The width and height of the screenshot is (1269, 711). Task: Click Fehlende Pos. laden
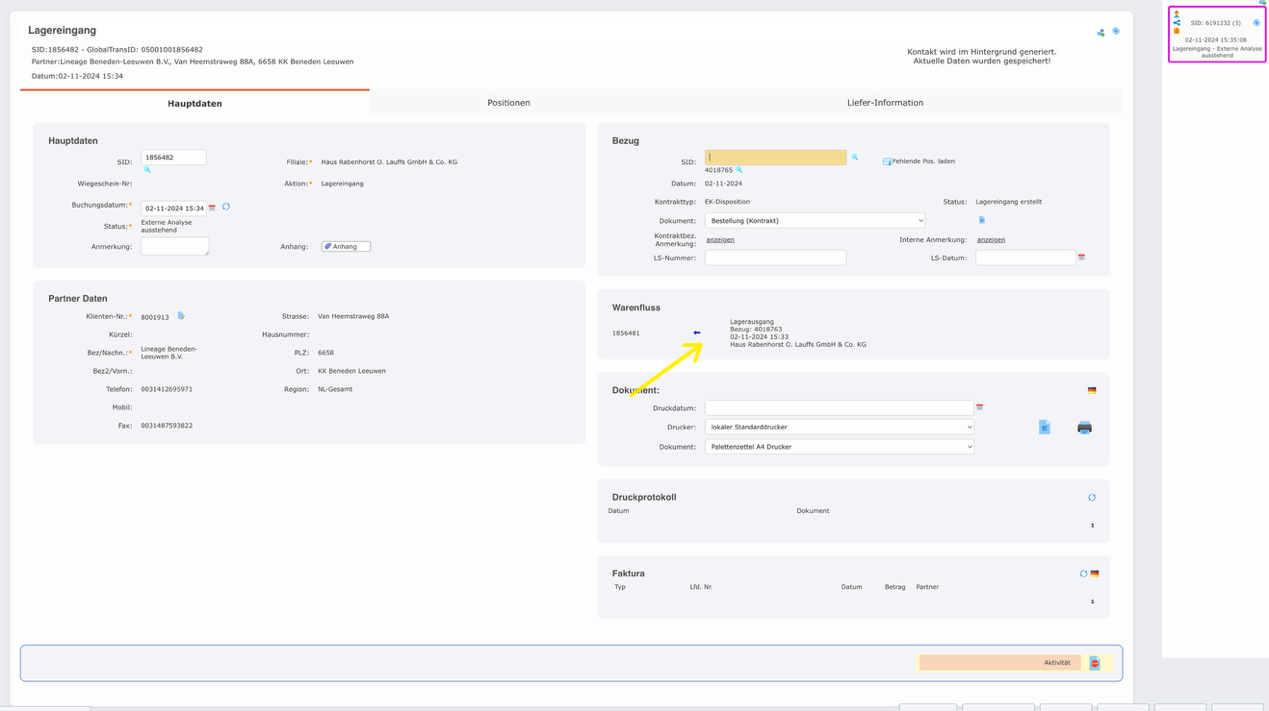[922, 161]
